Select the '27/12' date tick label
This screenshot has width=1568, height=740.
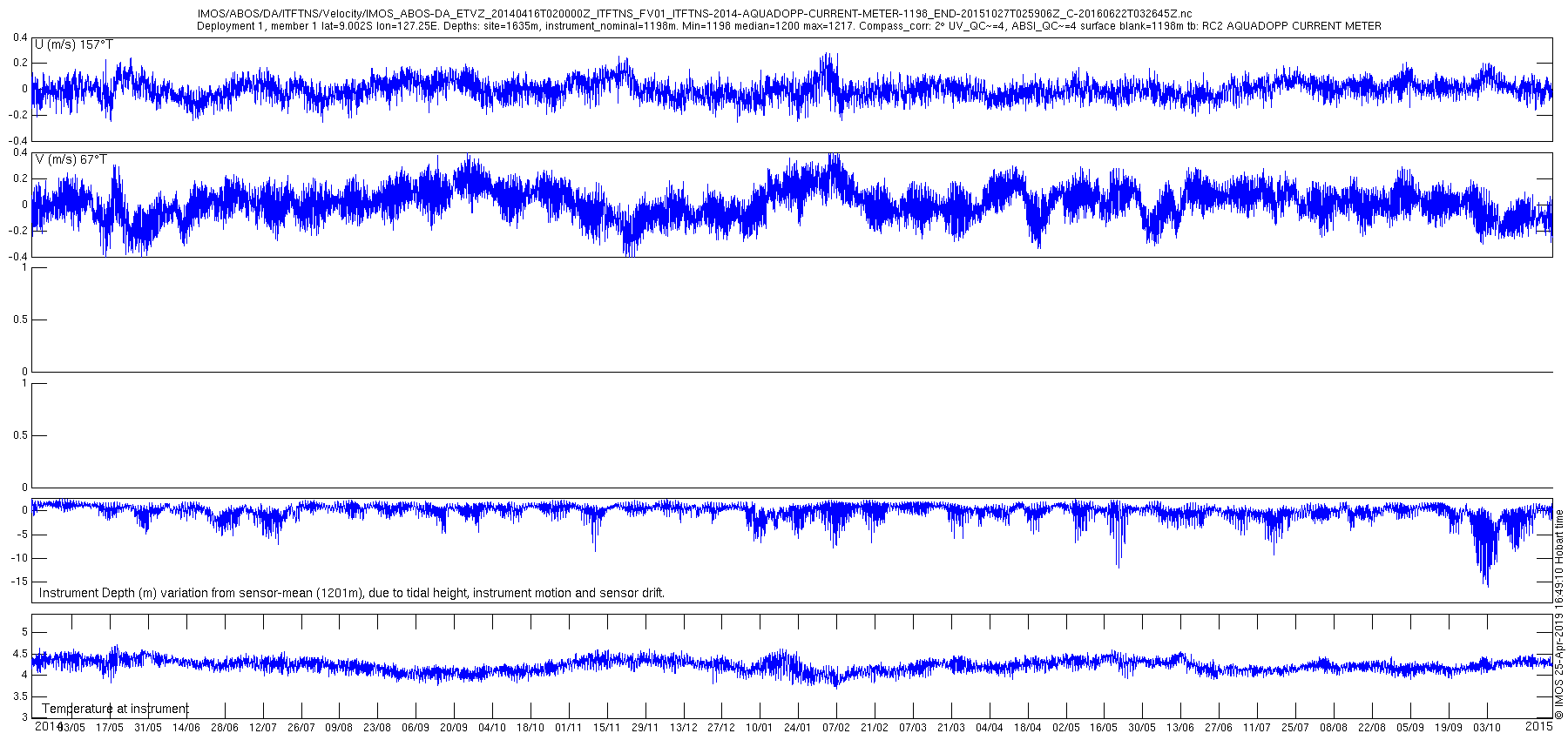(x=721, y=728)
